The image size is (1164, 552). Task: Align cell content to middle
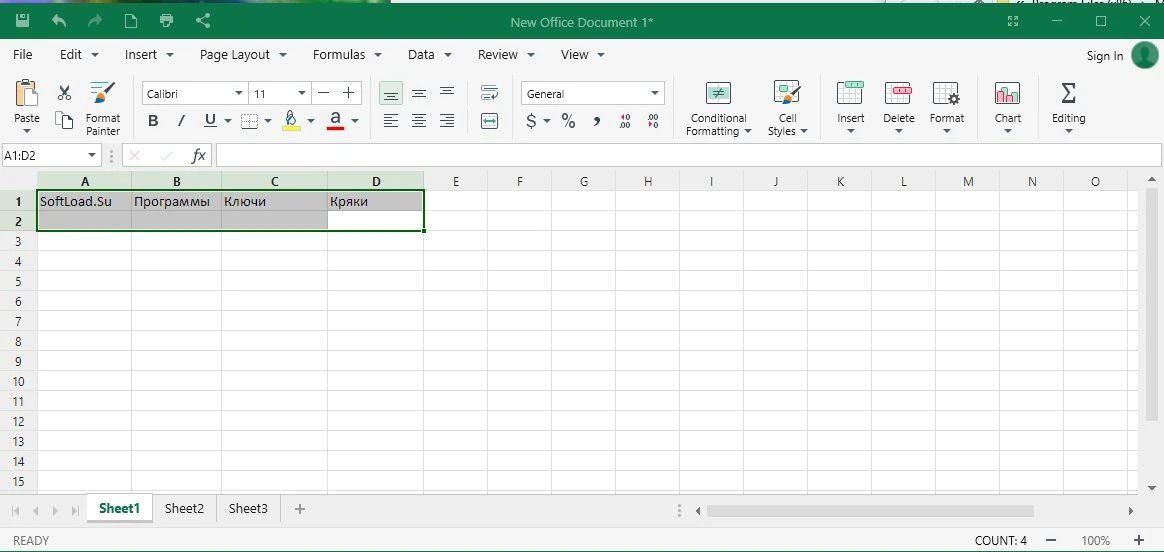click(x=419, y=93)
